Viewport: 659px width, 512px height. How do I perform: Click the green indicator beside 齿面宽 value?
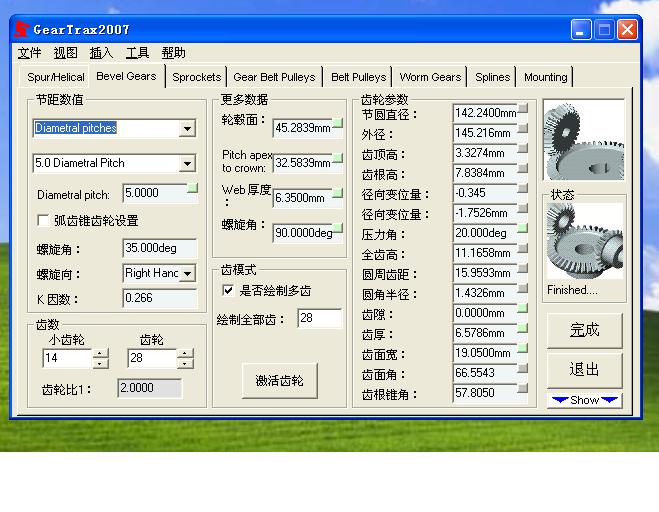522,348
